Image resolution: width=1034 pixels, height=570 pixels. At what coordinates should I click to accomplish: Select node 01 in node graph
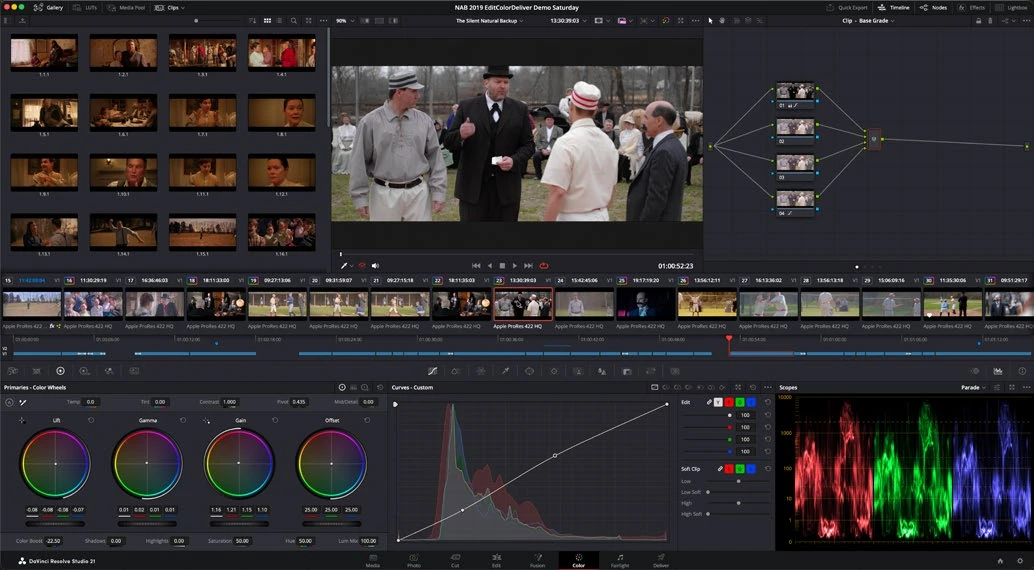795,96
